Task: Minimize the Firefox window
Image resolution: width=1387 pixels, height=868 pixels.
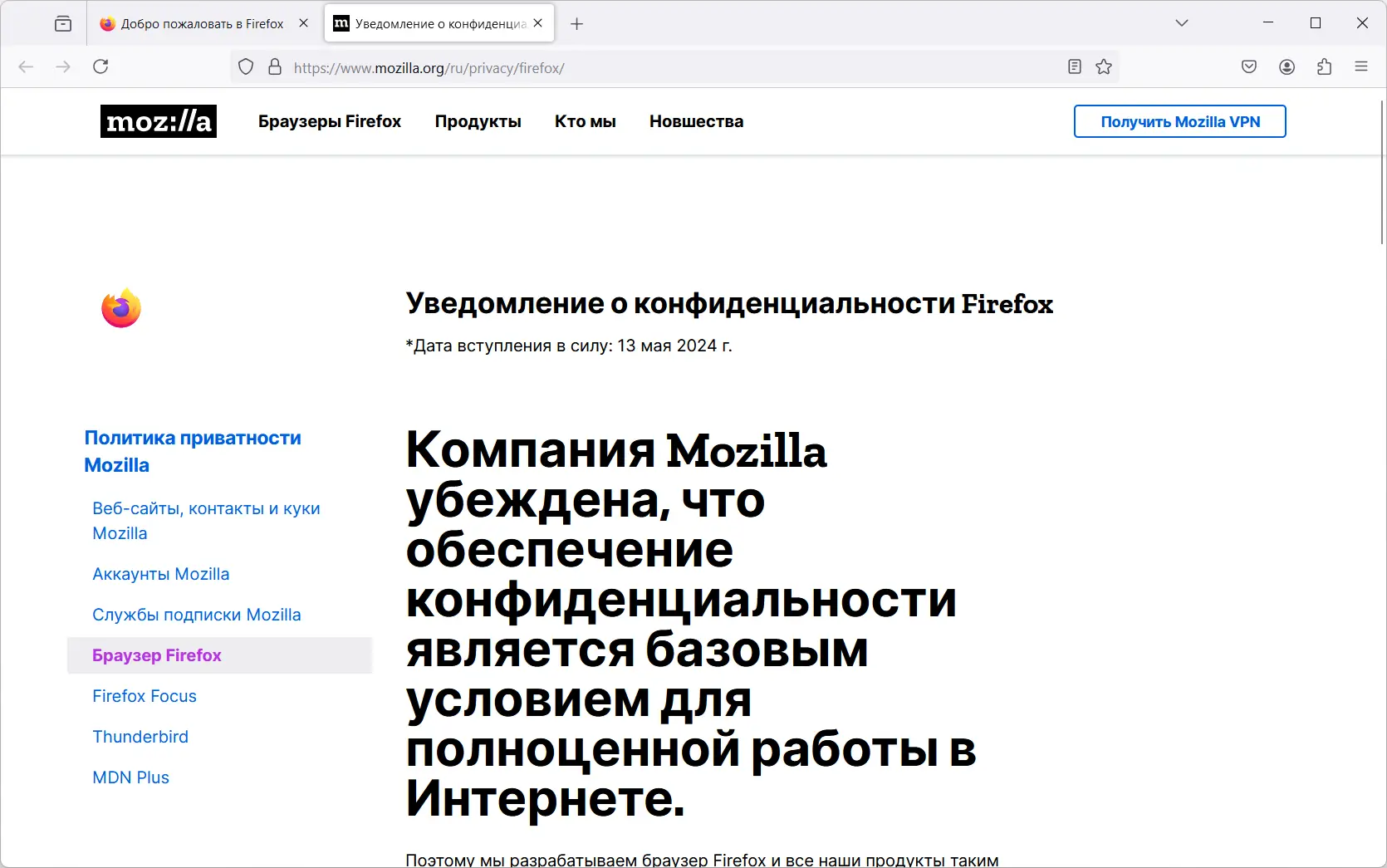Action: coord(1268,23)
